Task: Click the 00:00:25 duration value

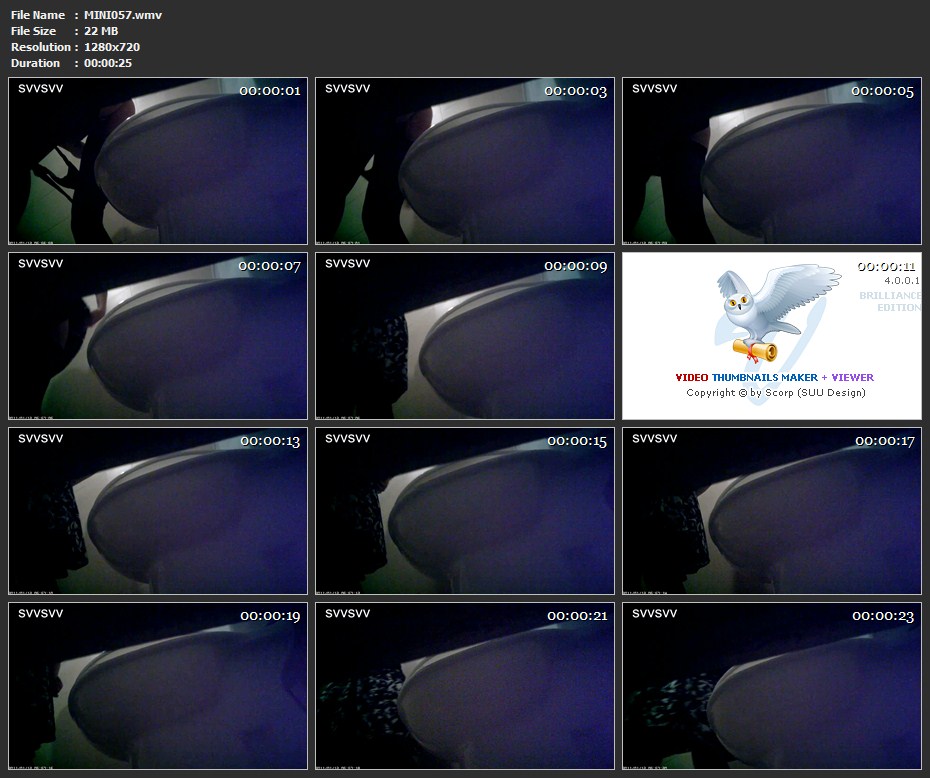Action: [108, 63]
